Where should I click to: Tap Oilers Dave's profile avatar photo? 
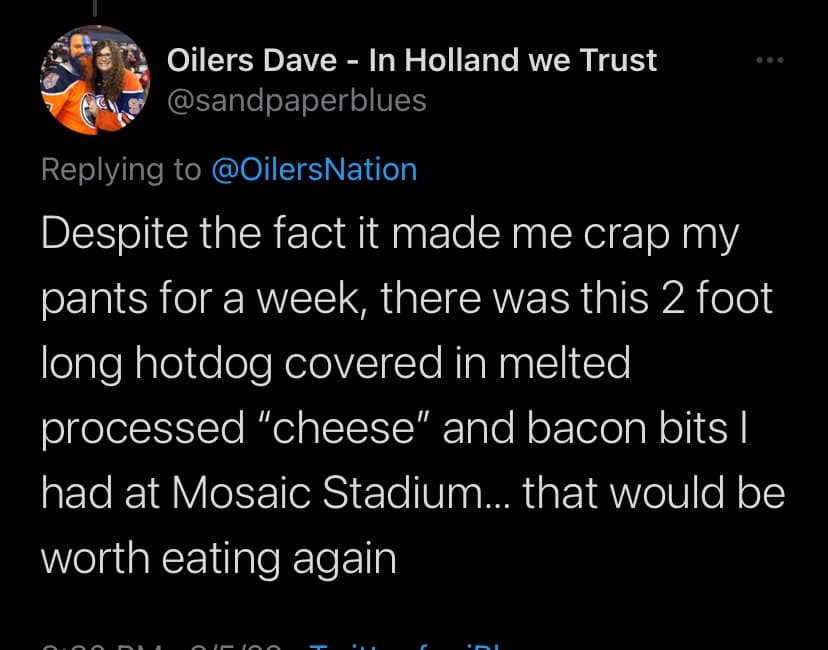[x=93, y=80]
